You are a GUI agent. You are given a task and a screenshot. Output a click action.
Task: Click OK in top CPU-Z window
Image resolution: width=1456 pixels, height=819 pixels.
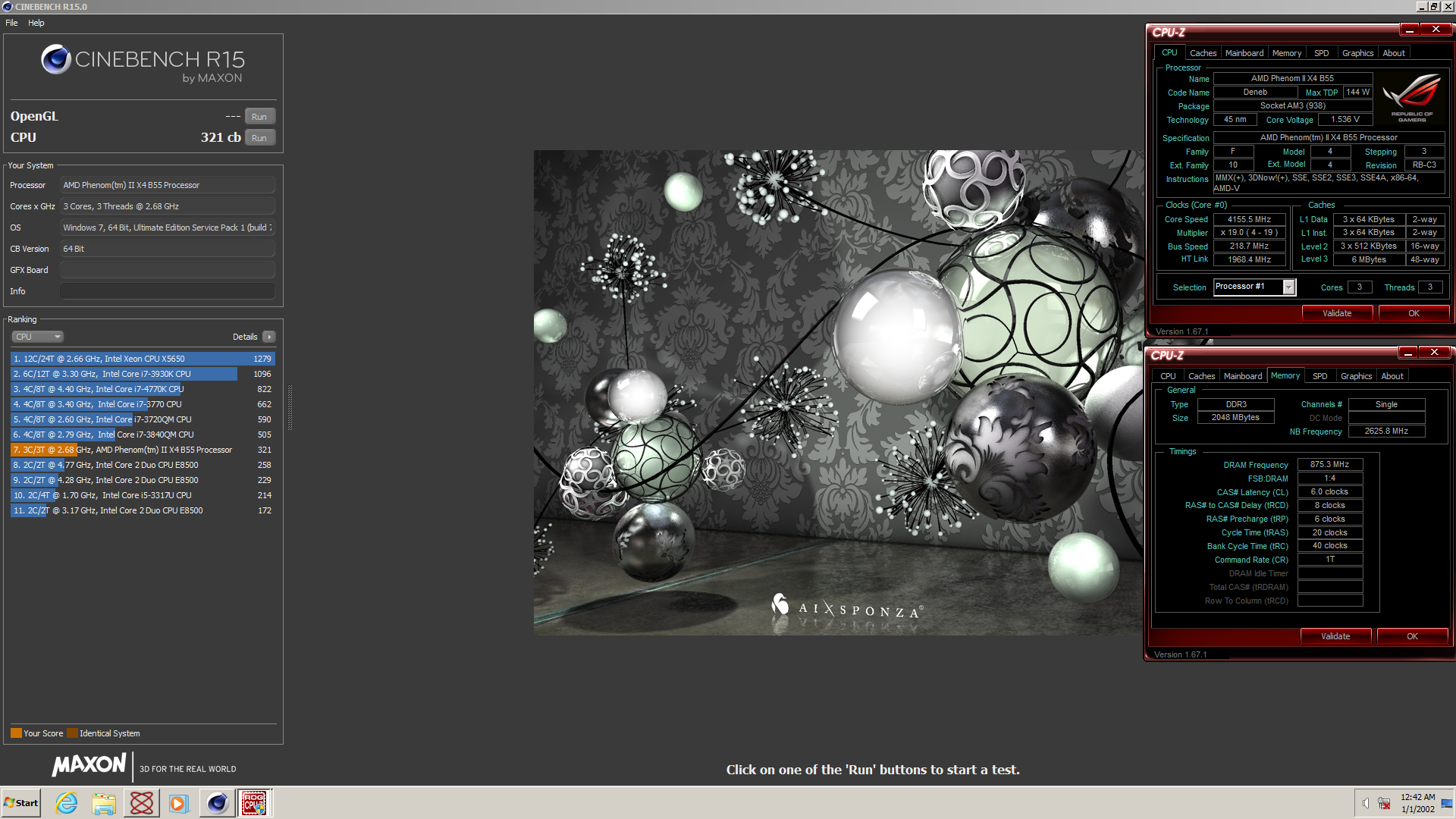click(x=1414, y=313)
